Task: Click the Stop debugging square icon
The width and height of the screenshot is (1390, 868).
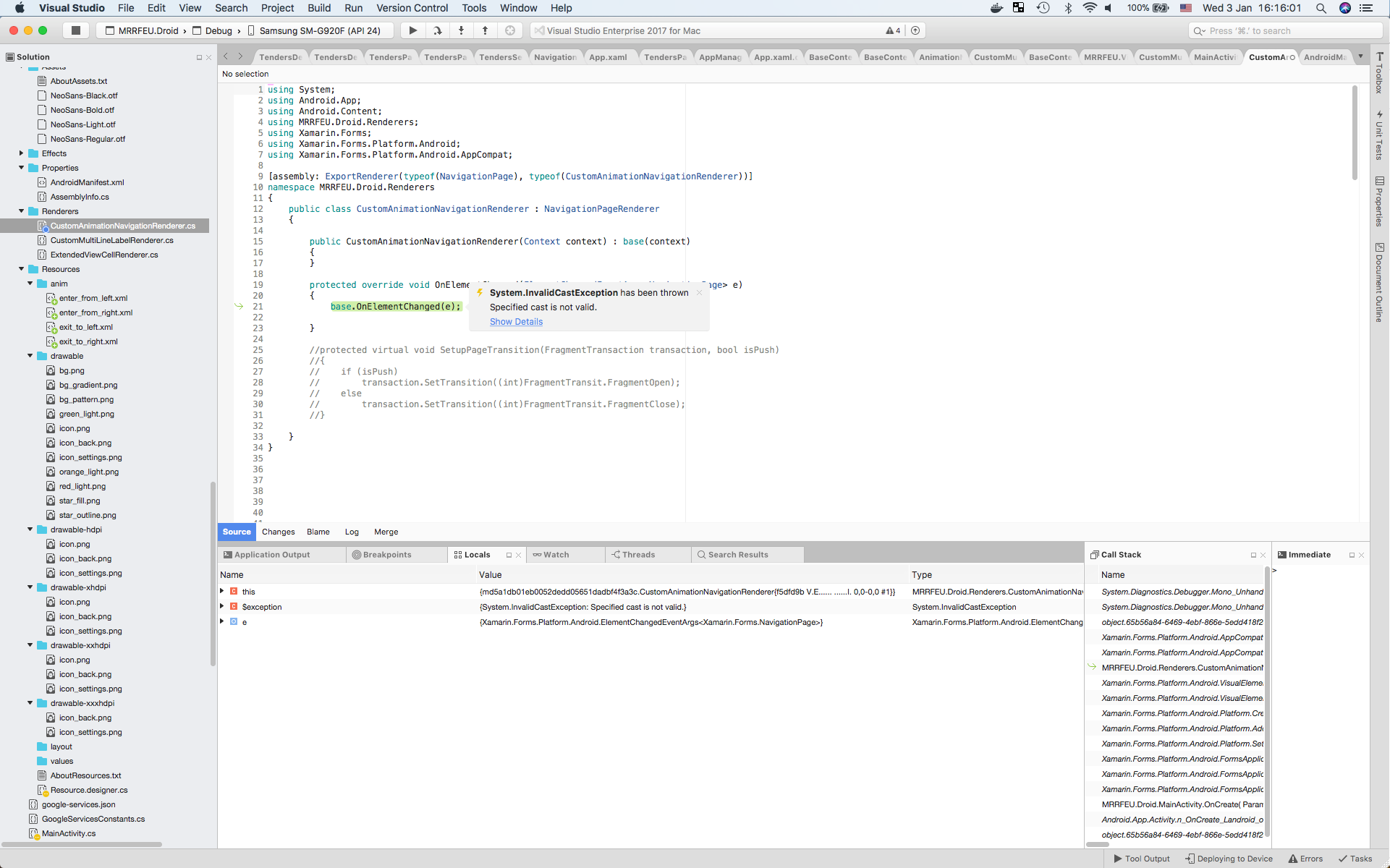Action: pos(75,30)
